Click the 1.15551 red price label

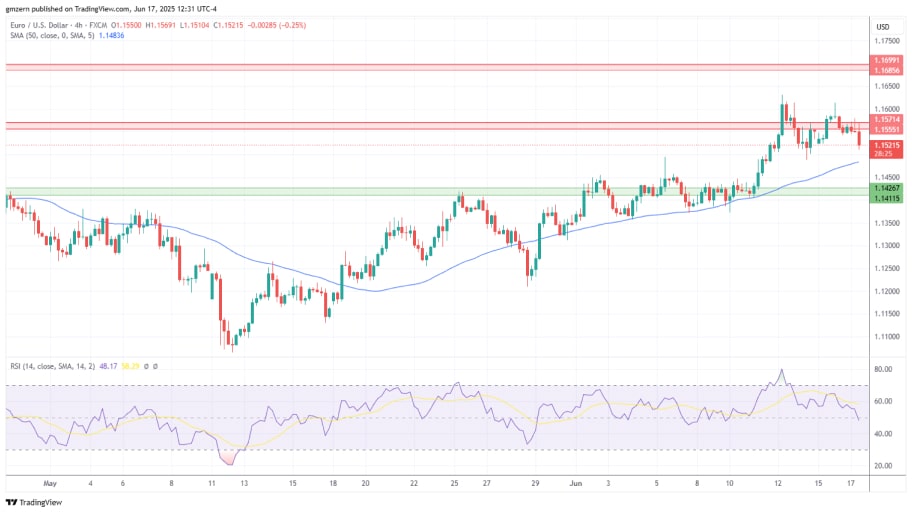(x=887, y=130)
